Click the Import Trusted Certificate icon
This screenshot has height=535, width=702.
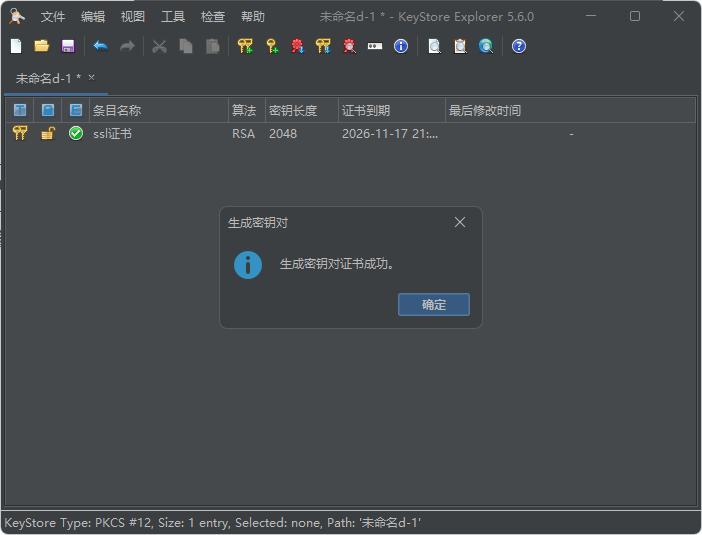(297, 46)
